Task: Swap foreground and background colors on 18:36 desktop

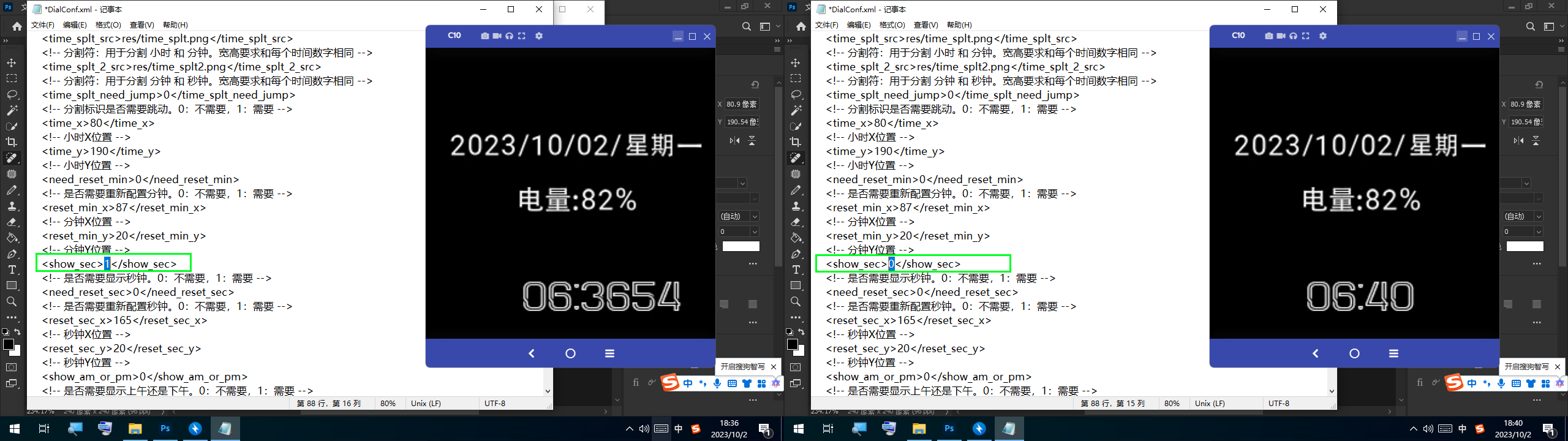Action: (x=18, y=332)
